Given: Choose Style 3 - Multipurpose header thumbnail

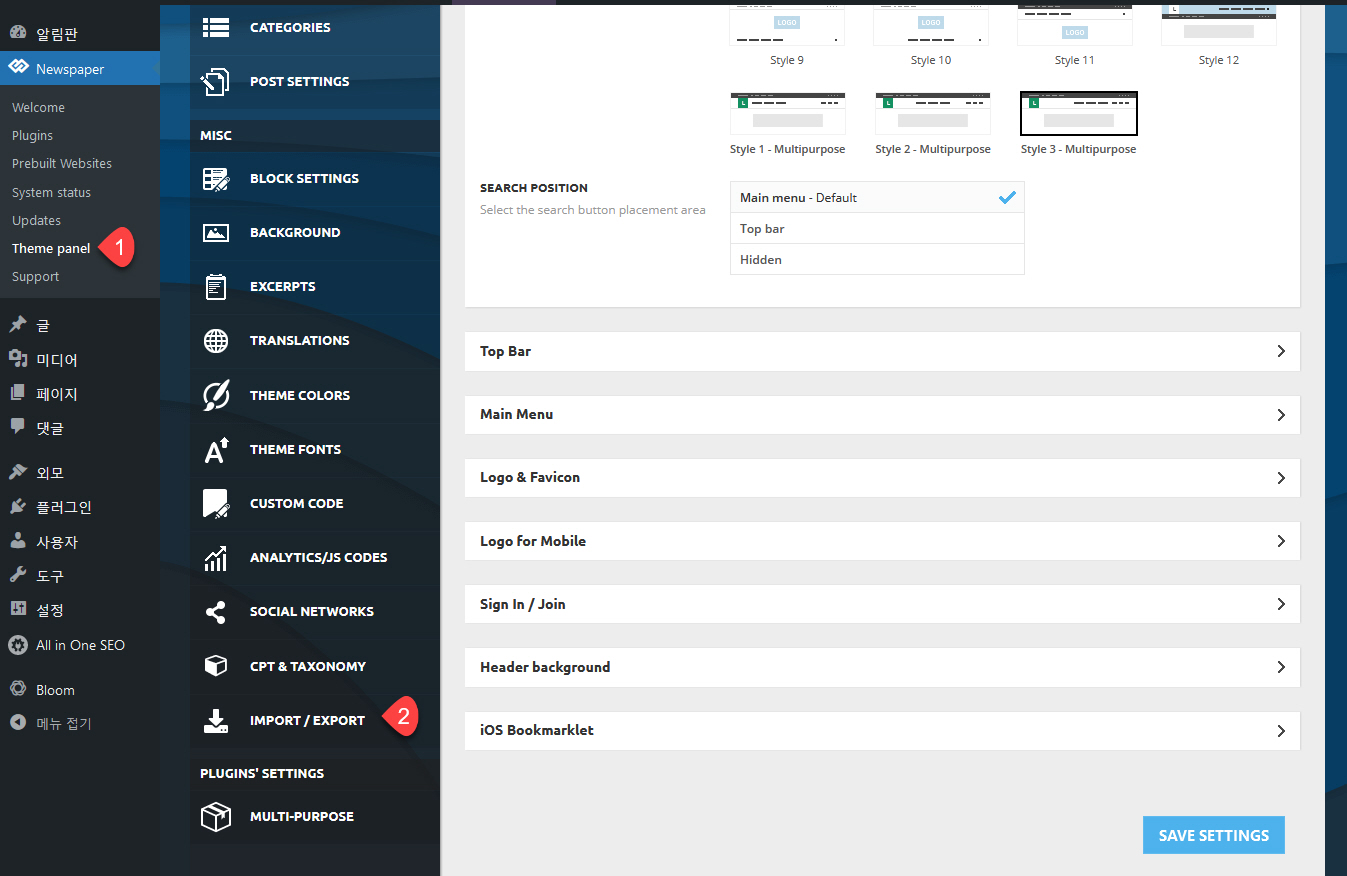Looking at the screenshot, I should 1079,114.
